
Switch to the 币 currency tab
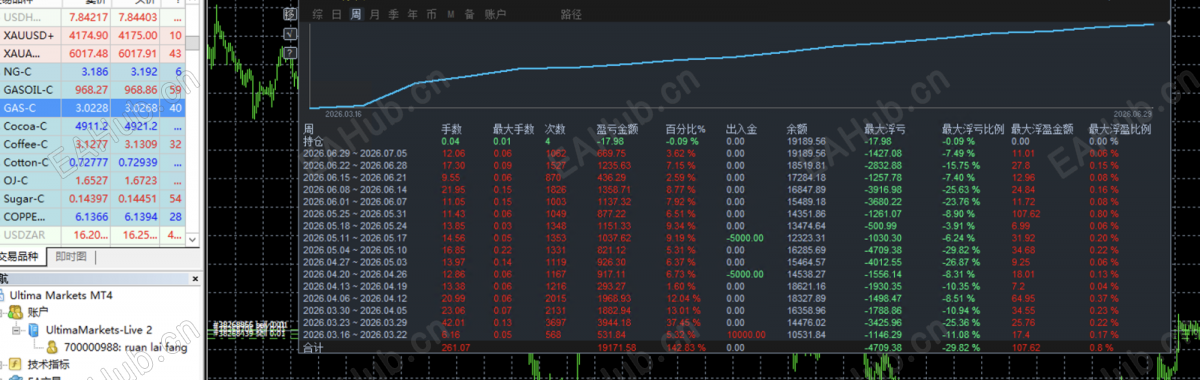click(x=431, y=14)
